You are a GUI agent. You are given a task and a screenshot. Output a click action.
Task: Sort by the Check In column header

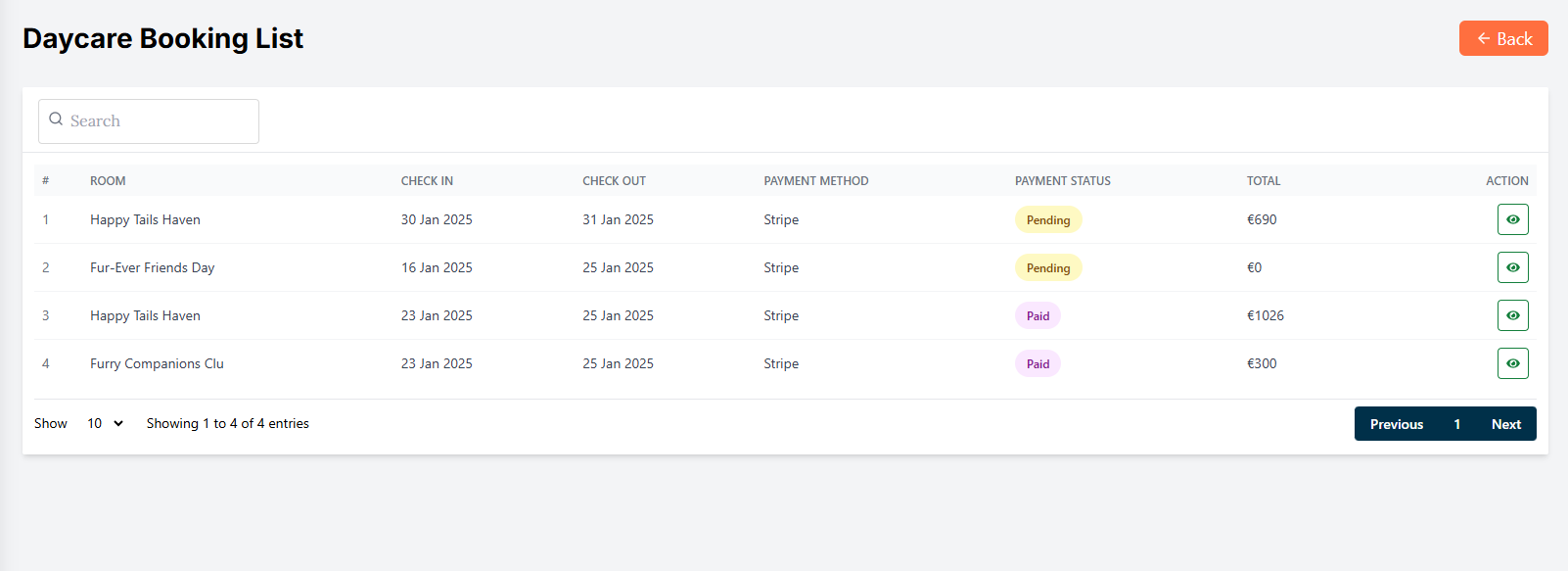point(427,181)
